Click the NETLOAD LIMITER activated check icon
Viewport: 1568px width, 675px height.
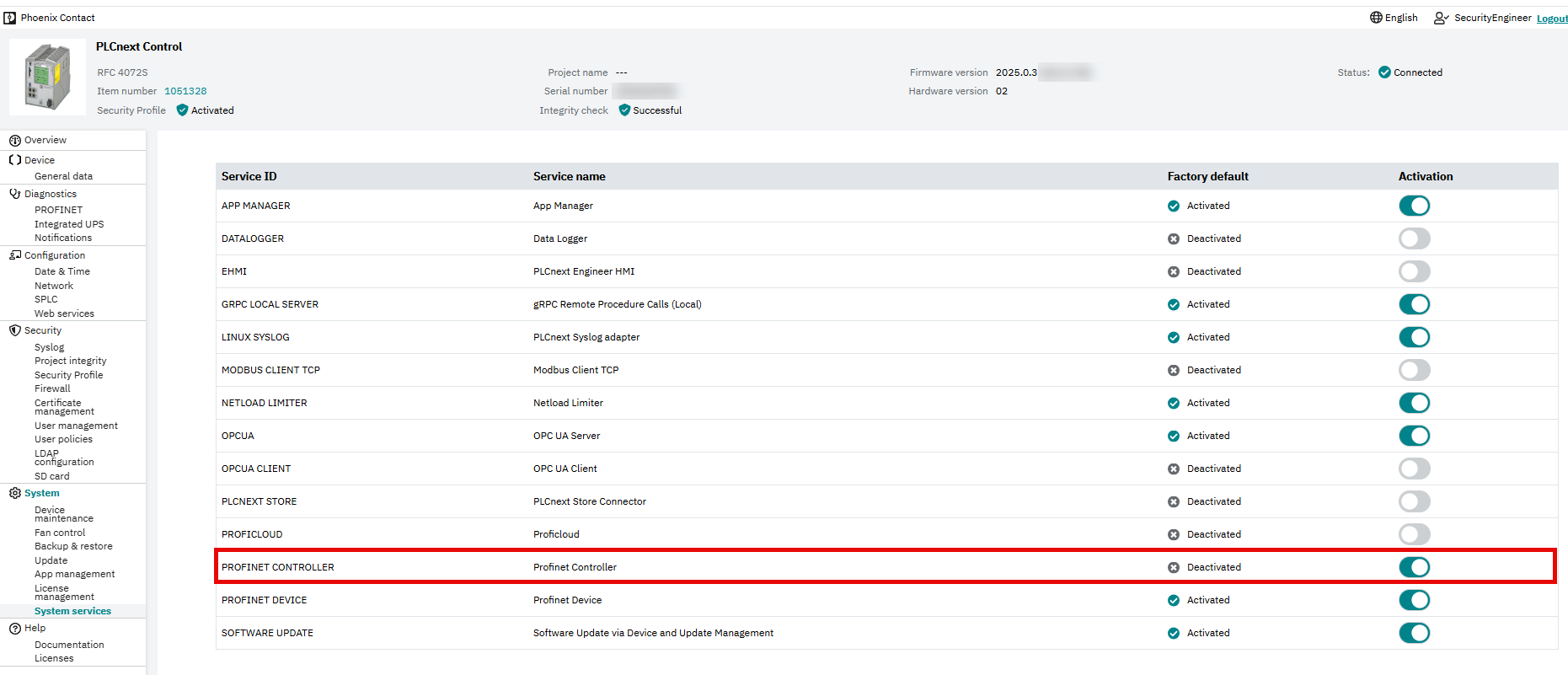coord(1174,404)
